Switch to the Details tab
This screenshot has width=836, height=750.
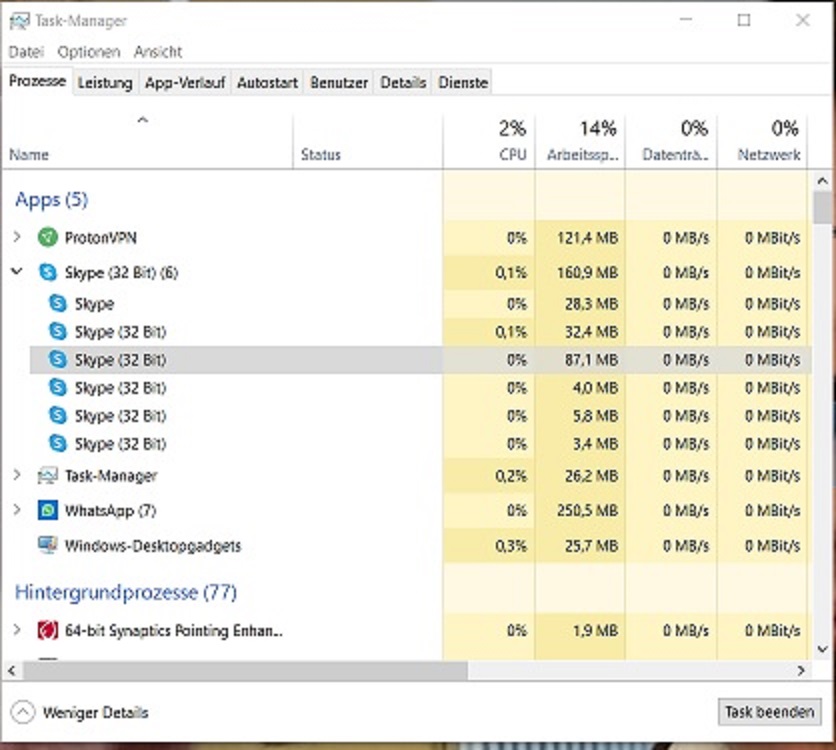point(403,83)
